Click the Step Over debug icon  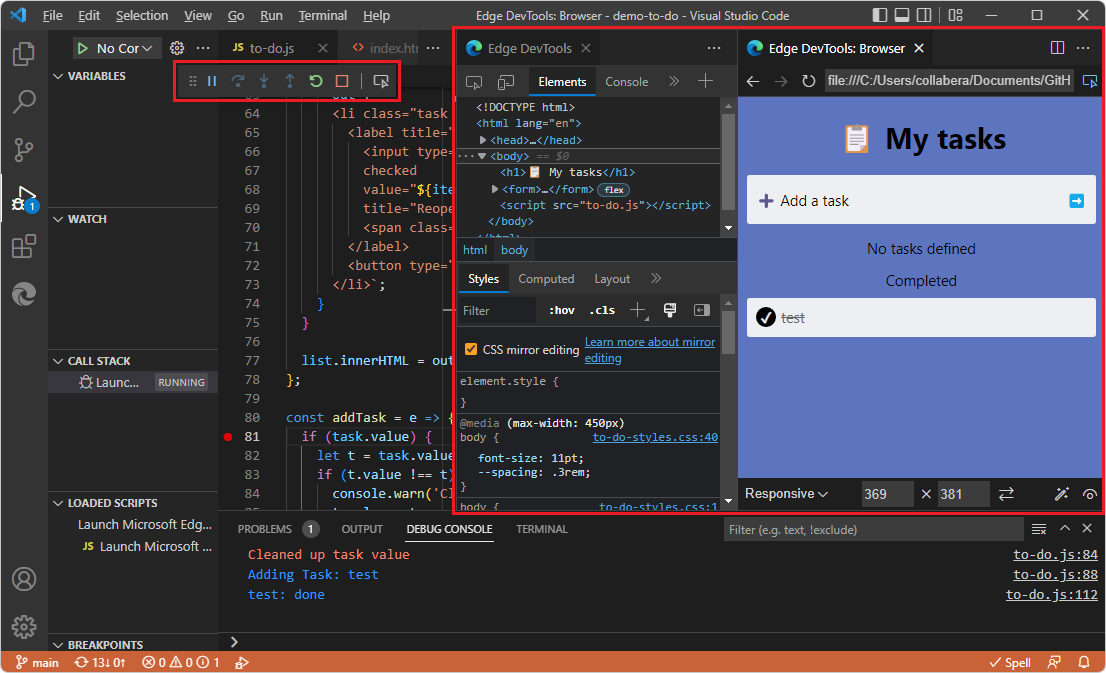[x=239, y=81]
